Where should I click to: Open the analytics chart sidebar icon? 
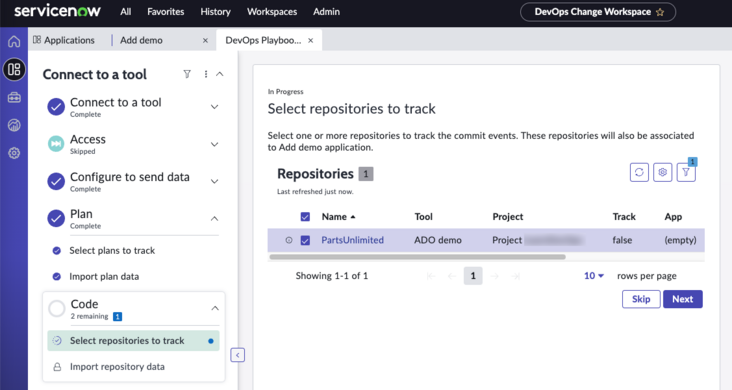(x=14, y=125)
